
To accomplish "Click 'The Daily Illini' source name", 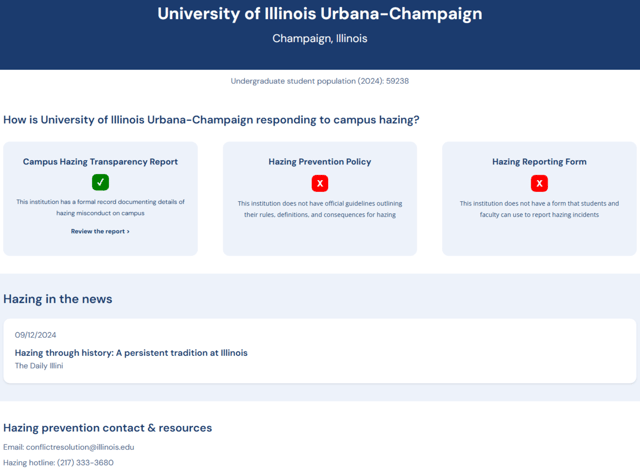I will tap(39, 366).
